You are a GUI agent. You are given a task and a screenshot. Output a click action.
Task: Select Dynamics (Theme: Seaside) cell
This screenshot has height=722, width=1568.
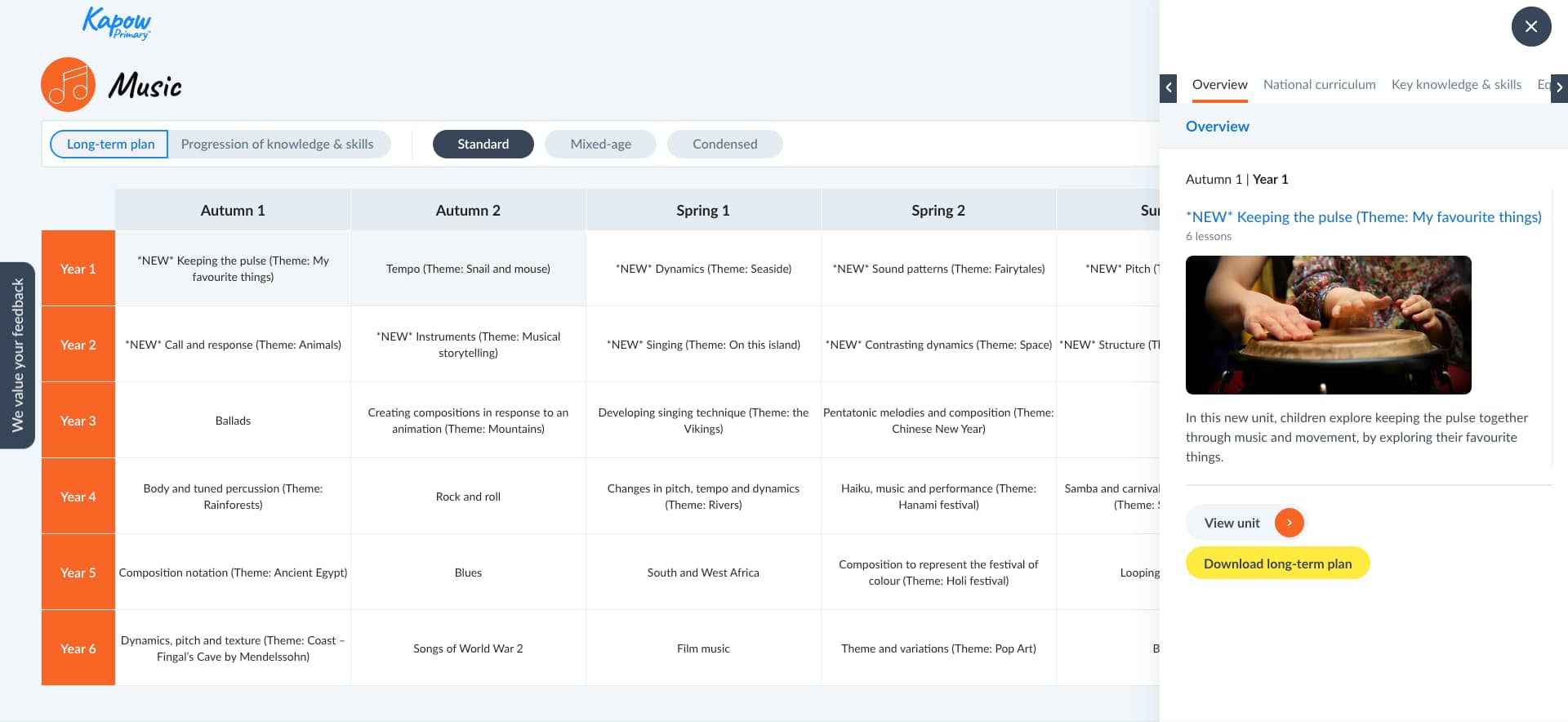tap(703, 269)
